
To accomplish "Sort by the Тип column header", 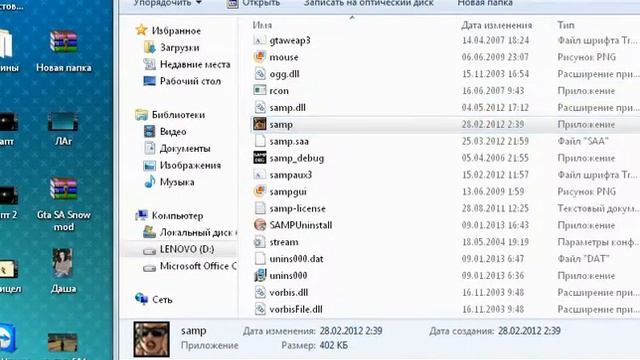I will point(566,25).
